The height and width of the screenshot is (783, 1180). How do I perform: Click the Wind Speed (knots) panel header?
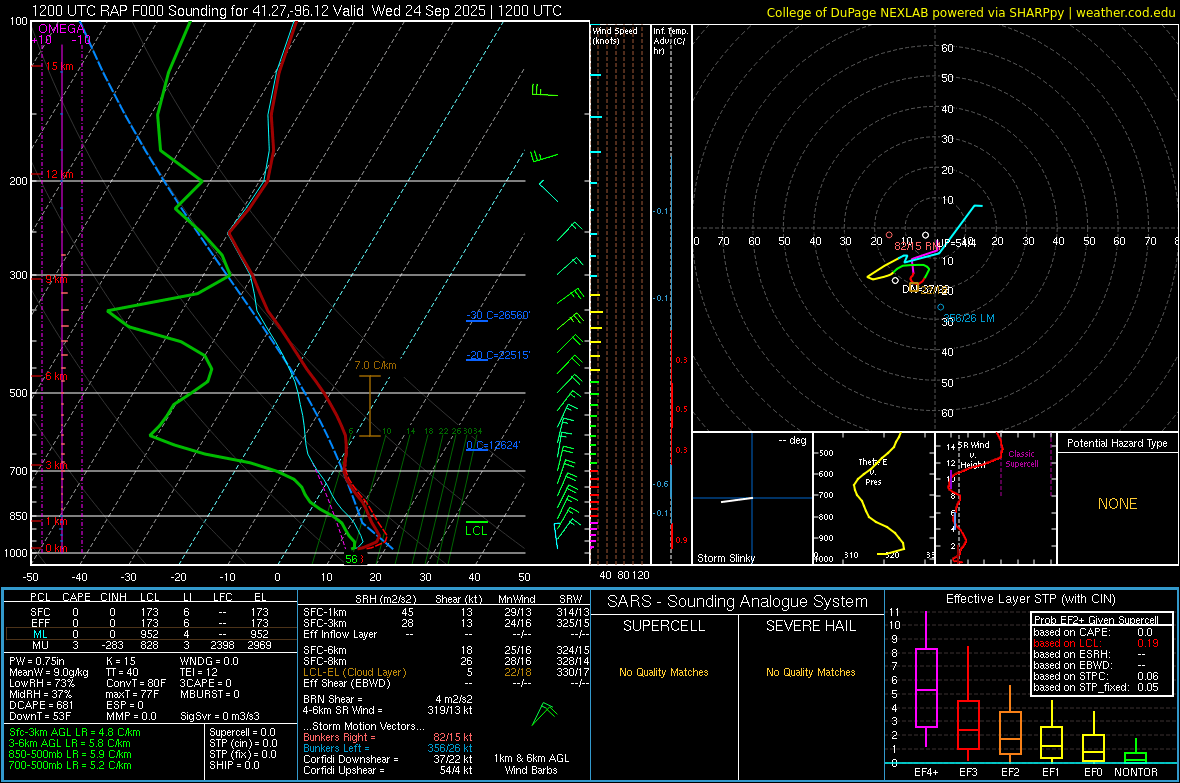(x=615, y=35)
